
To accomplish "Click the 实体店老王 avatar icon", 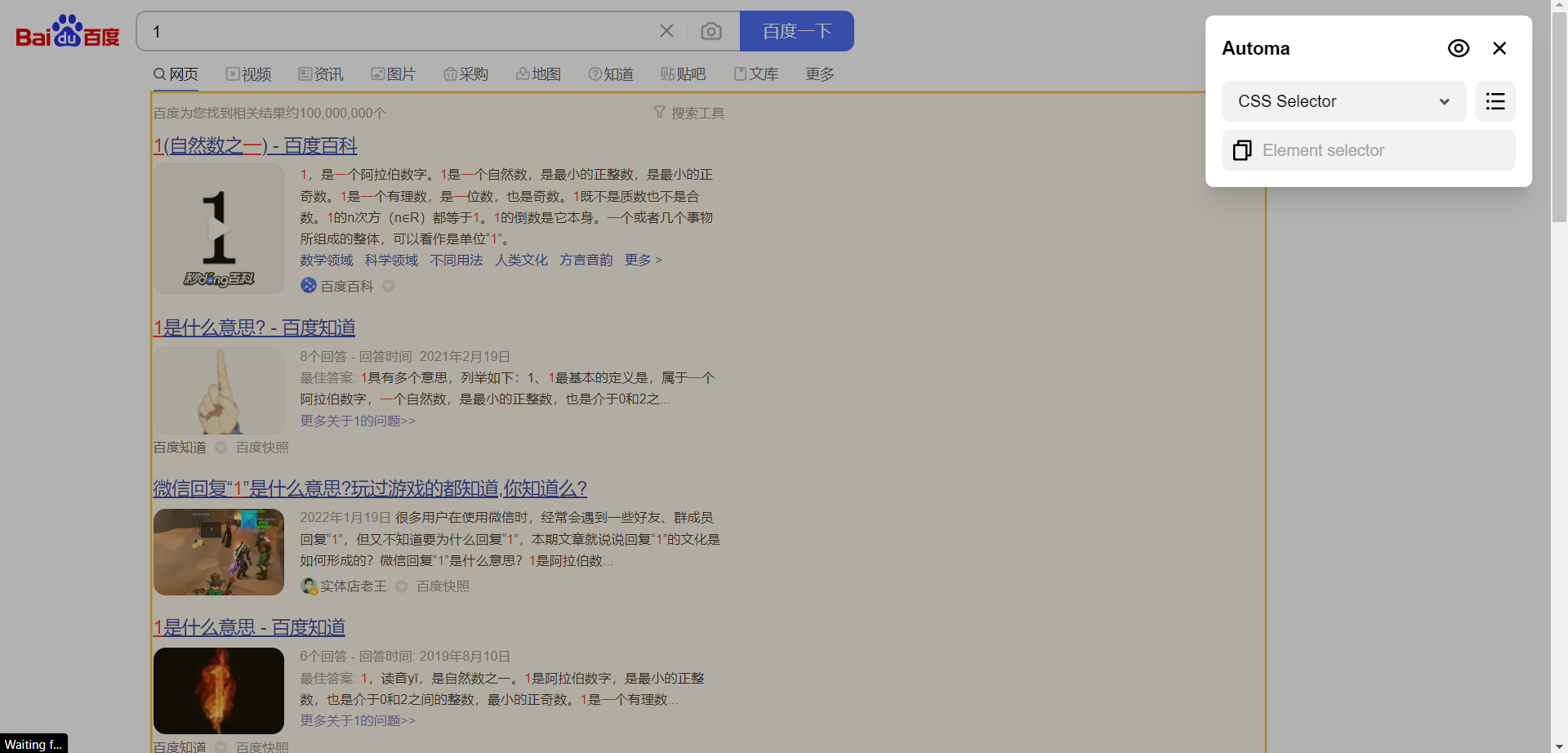I will pyautogui.click(x=309, y=586).
